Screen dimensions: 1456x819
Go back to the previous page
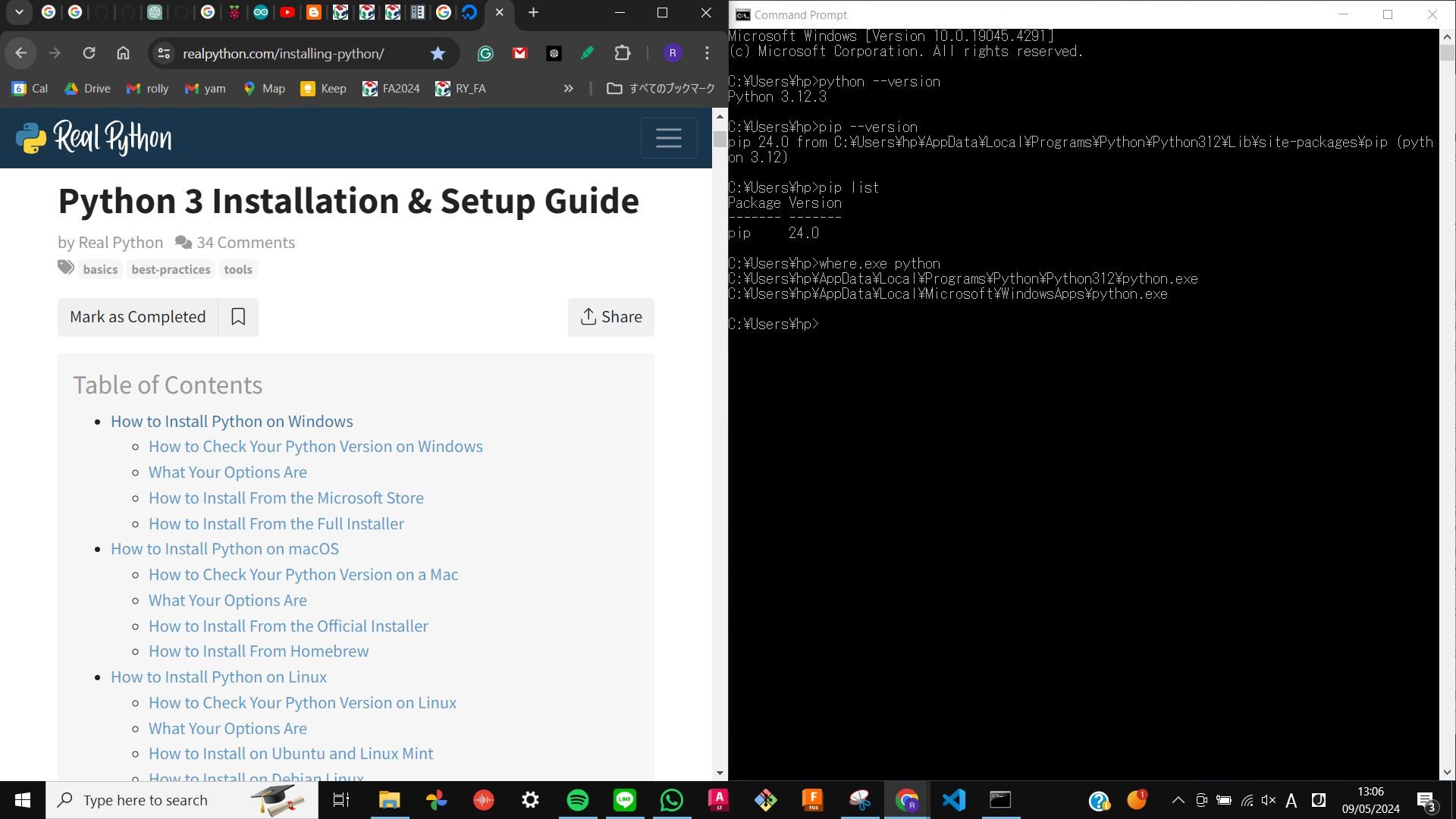coord(21,53)
